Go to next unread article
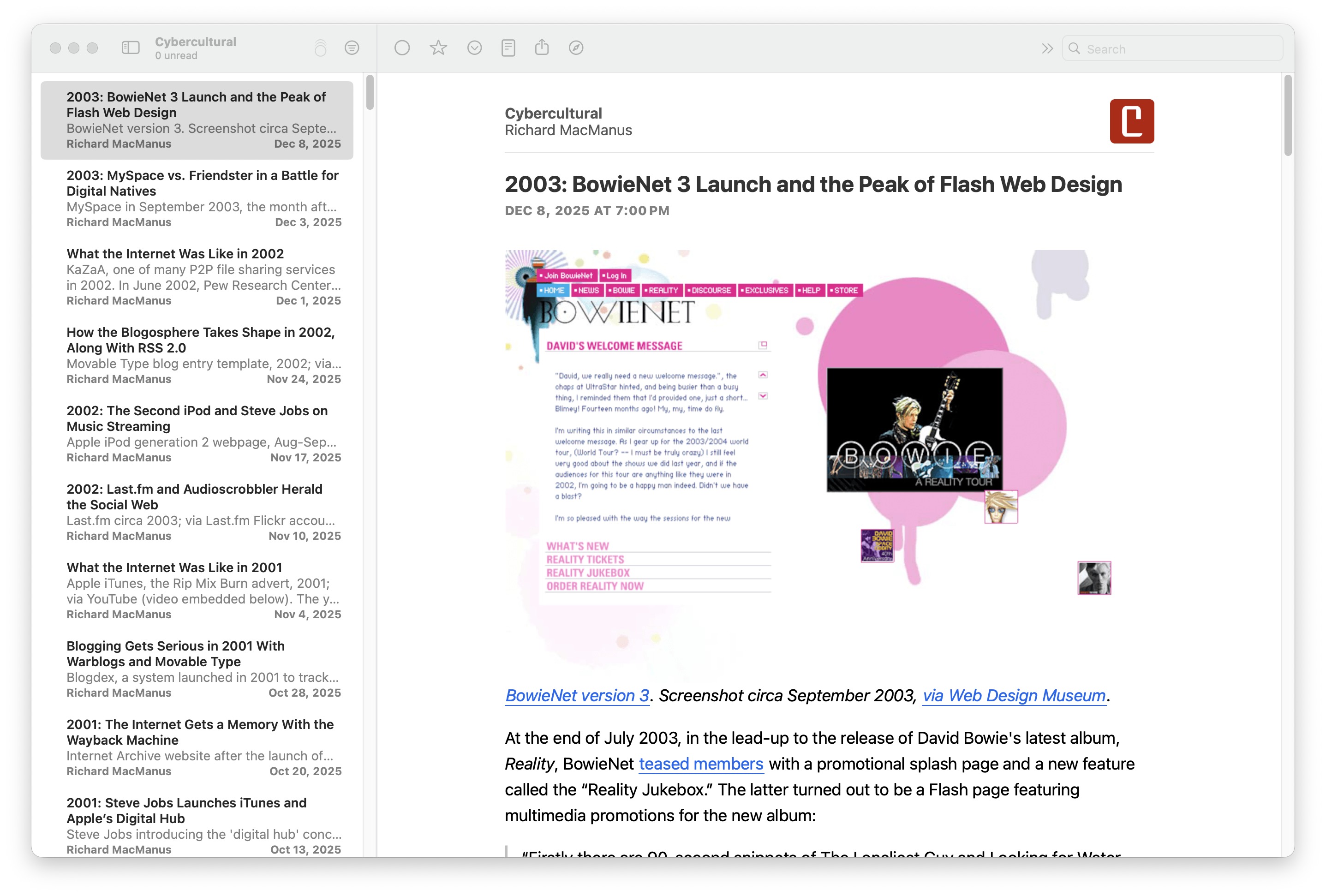1326x896 pixels. tap(474, 48)
